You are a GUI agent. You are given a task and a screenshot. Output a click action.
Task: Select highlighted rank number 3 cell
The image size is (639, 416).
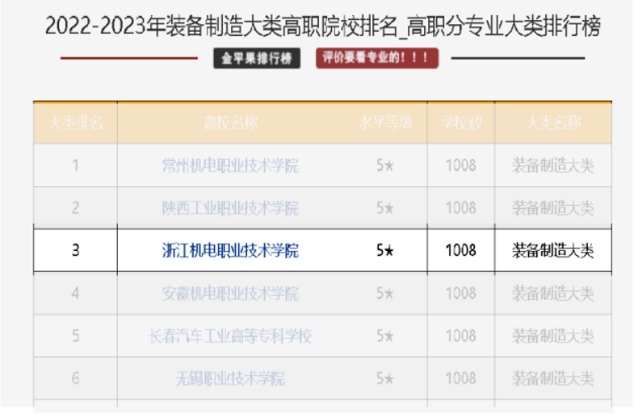pyautogui.click(x=75, y=251)
